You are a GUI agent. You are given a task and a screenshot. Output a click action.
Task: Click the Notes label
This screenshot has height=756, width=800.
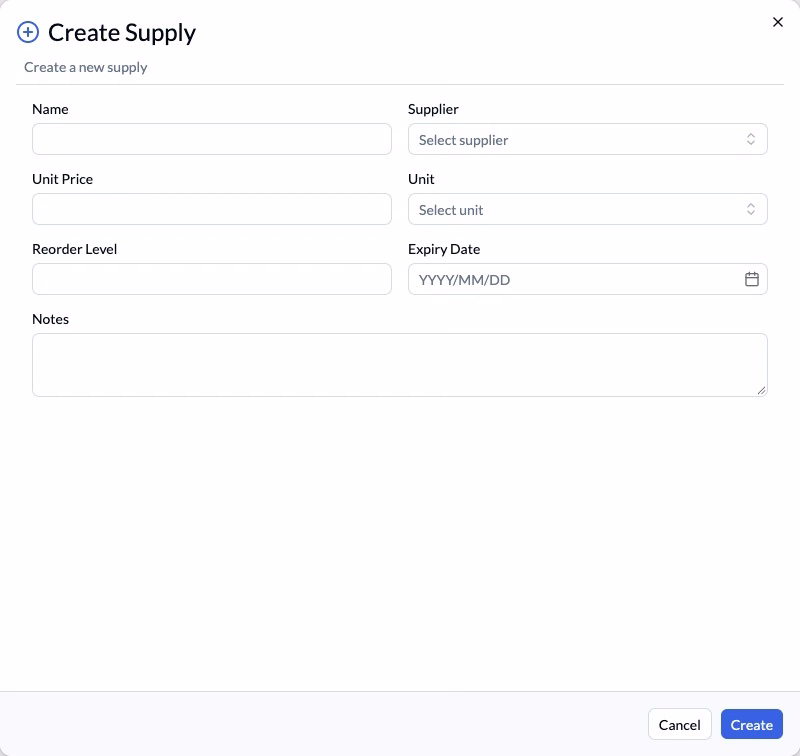(x=51, y=319)
